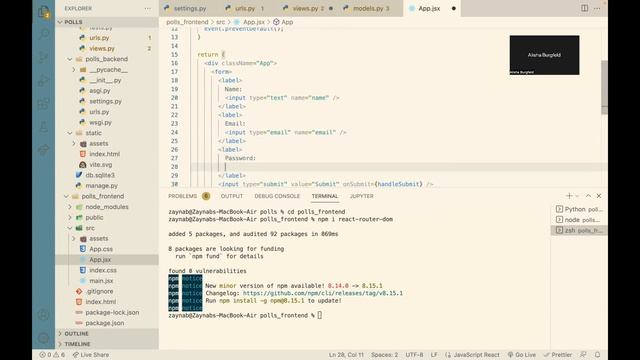Expand the Outline section
Image resolution: width=640 pixels, height=360 pixels.
pyautogui.click(x=107, y=333)
